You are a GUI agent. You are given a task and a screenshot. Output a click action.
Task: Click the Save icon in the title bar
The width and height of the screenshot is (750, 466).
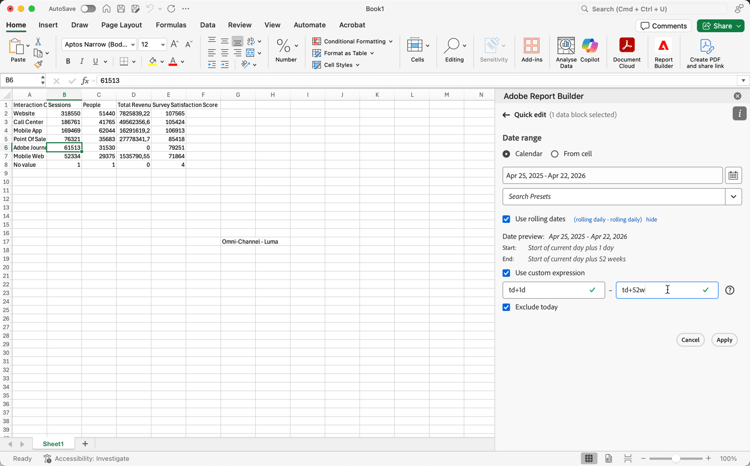point(121,9)
